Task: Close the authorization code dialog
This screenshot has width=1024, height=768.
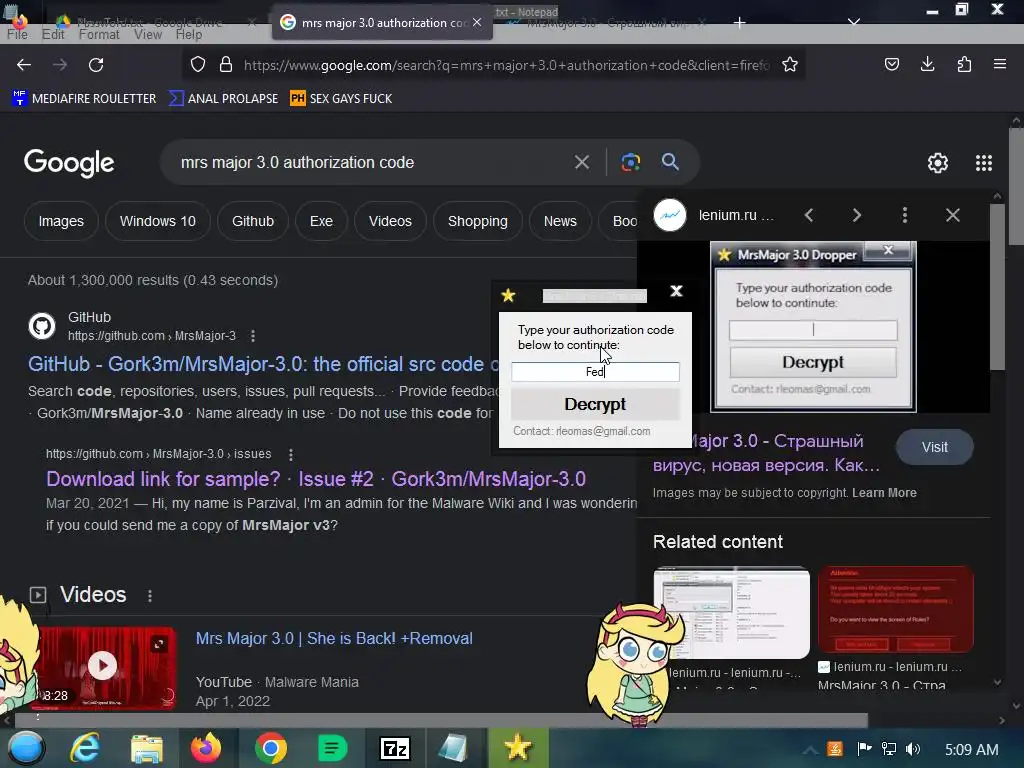Action: point(677,291)
